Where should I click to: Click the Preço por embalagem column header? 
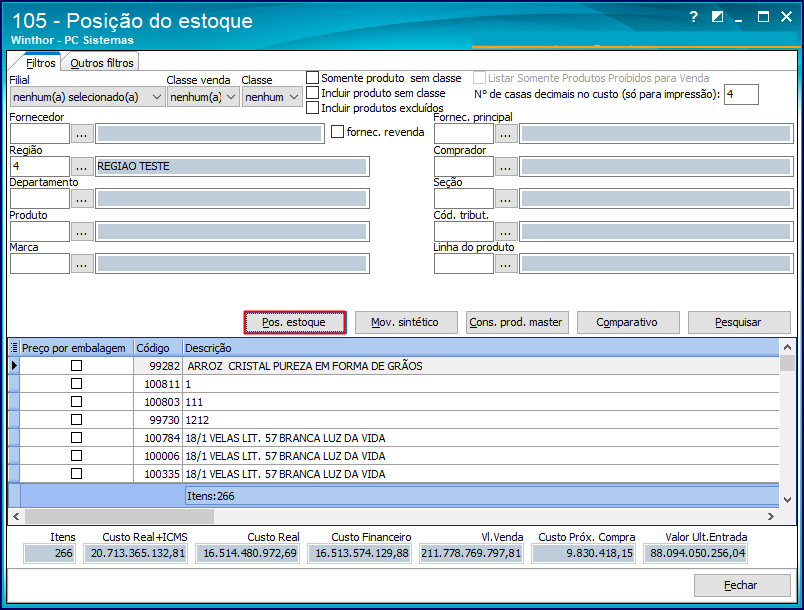[76, 348]
